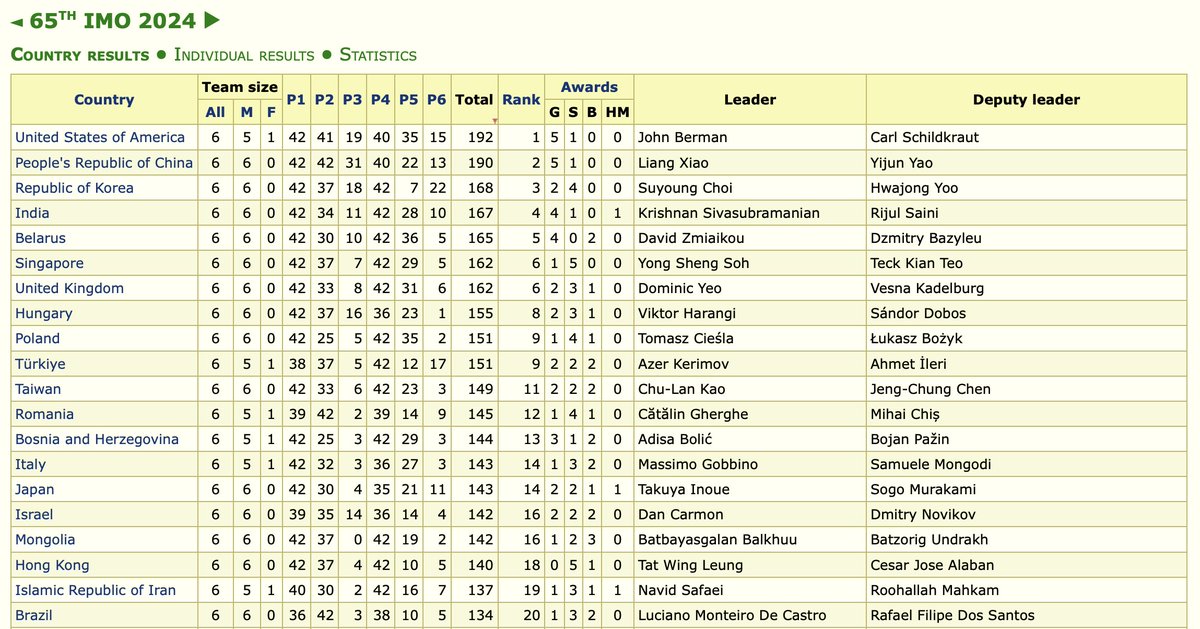Open the Taiwan country link
Image resolution: width=1200 pixels, height=629 pixels.
coord(38,389)
